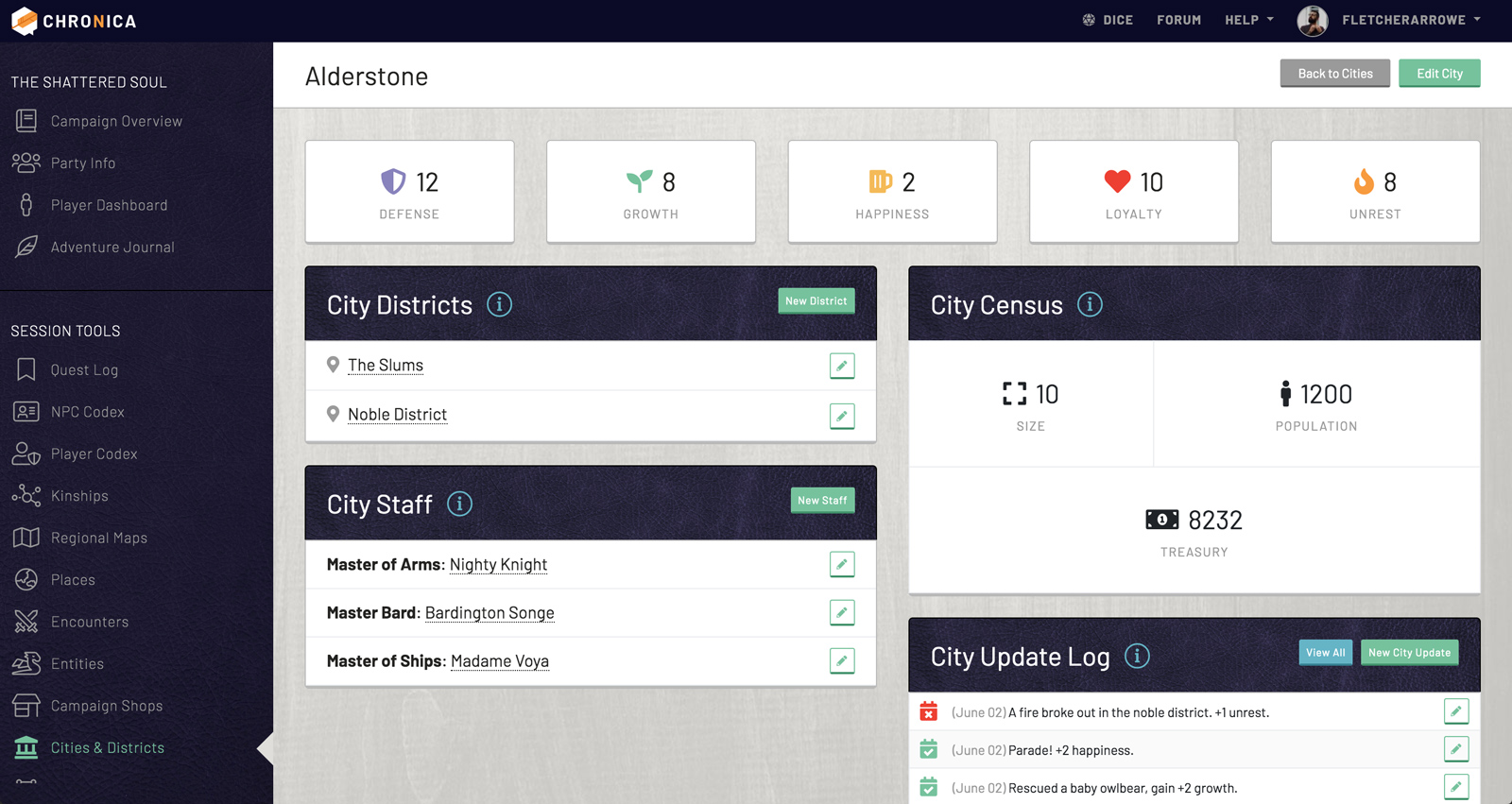The width and height of the screenshot is (1512, 804).
Task: Open the Nighty Knight link
Action: click(498, 564)
